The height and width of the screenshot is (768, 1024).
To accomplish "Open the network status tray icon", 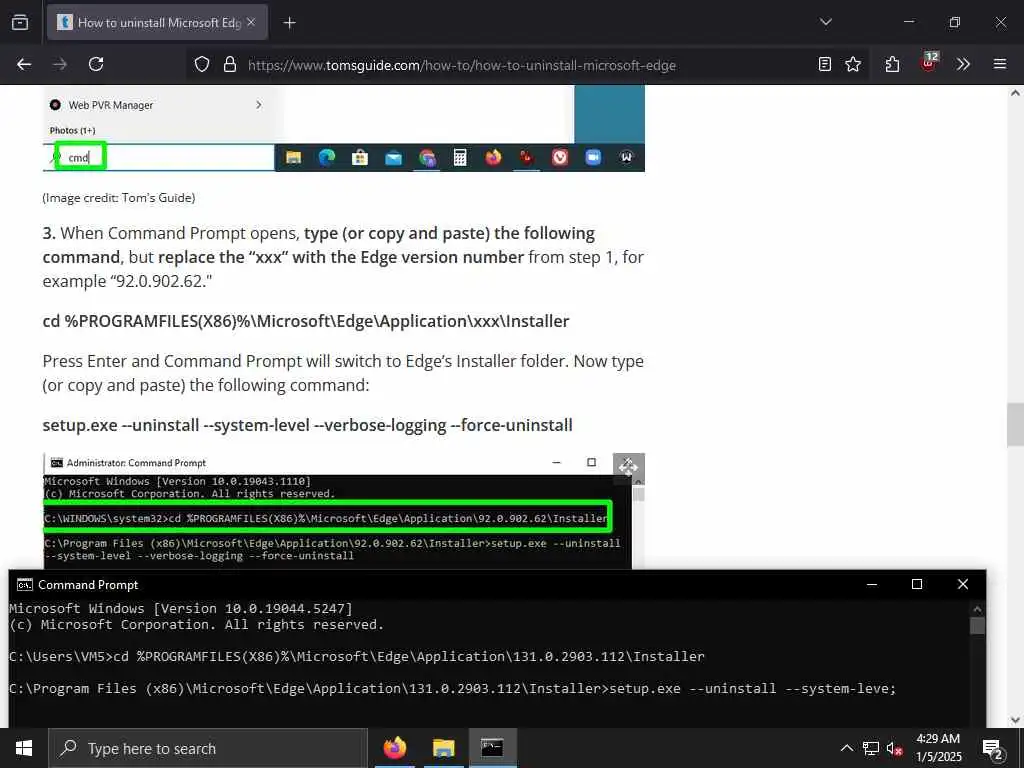I will [x=871, y=748].
